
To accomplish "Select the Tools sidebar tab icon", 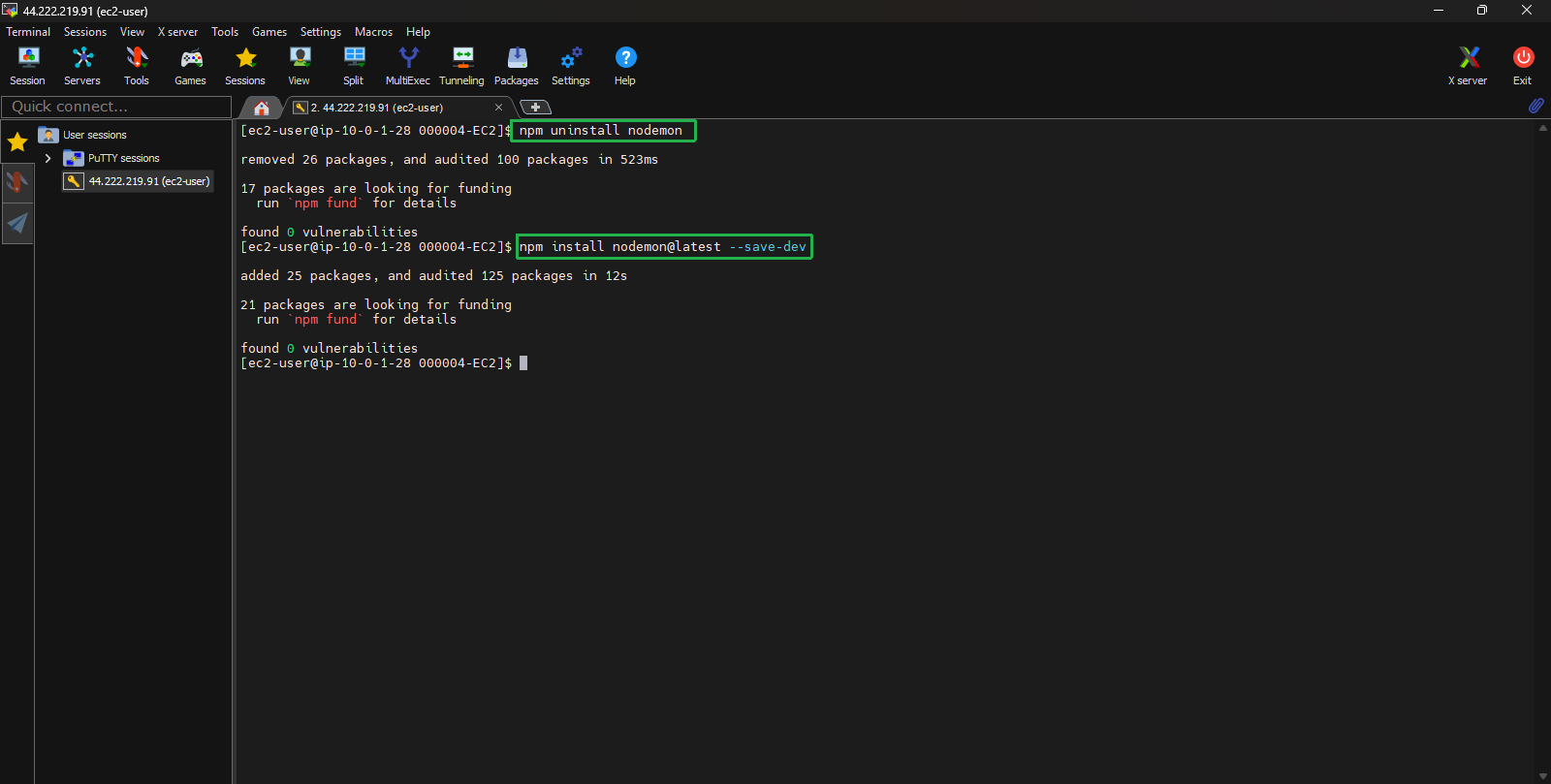I will [17, 182].
